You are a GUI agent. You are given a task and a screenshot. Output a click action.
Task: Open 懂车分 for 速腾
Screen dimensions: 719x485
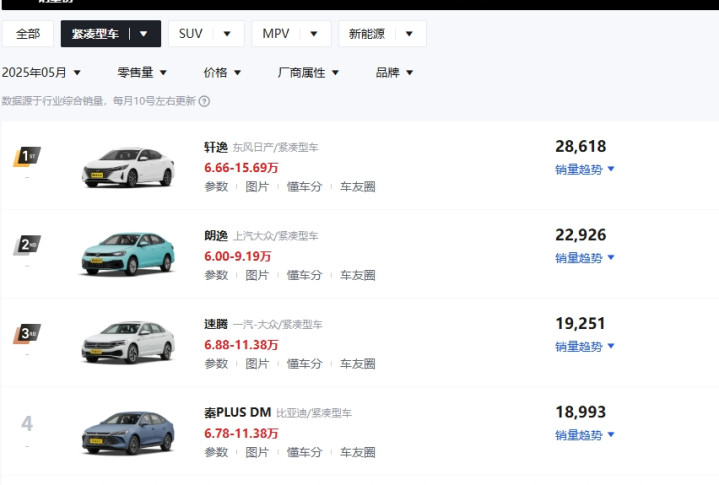[x=304, y=364]
